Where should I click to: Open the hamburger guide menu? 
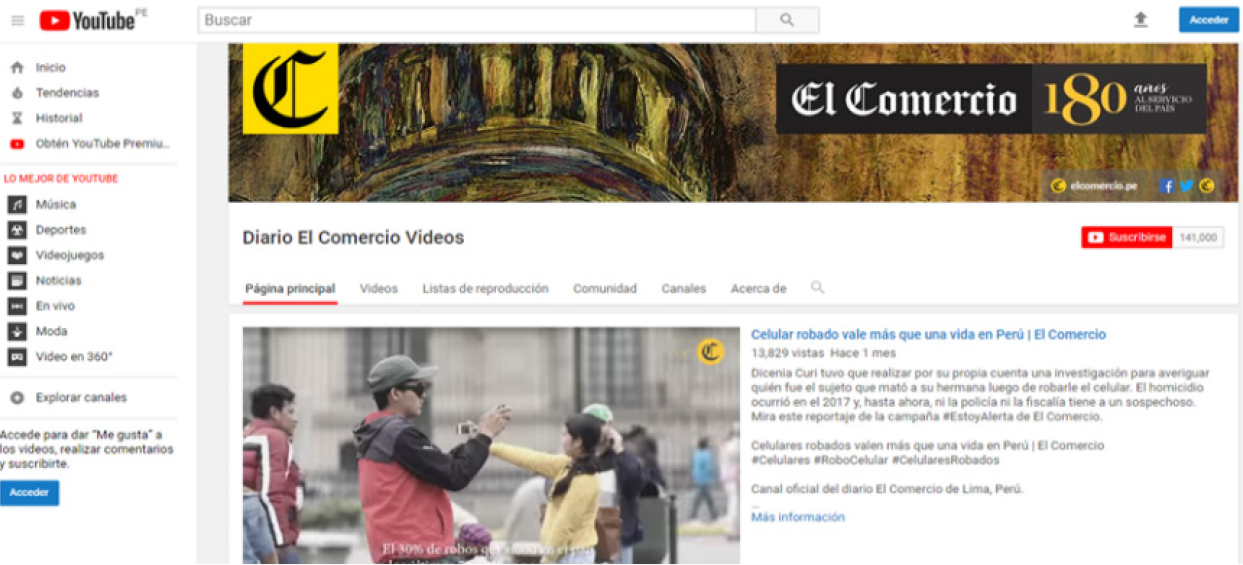pyautogui.click(x=18, y=20)
